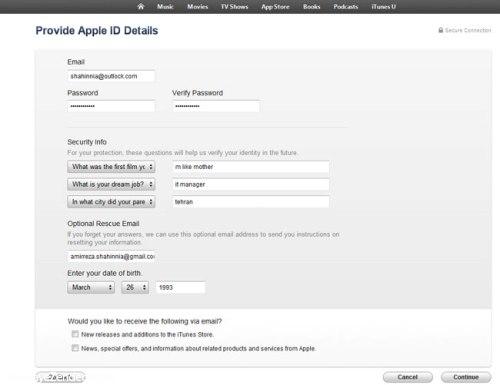Open the birth day dropdown showing 26
This screenshot has height=385, width=500.
click(x=135, y=287)
